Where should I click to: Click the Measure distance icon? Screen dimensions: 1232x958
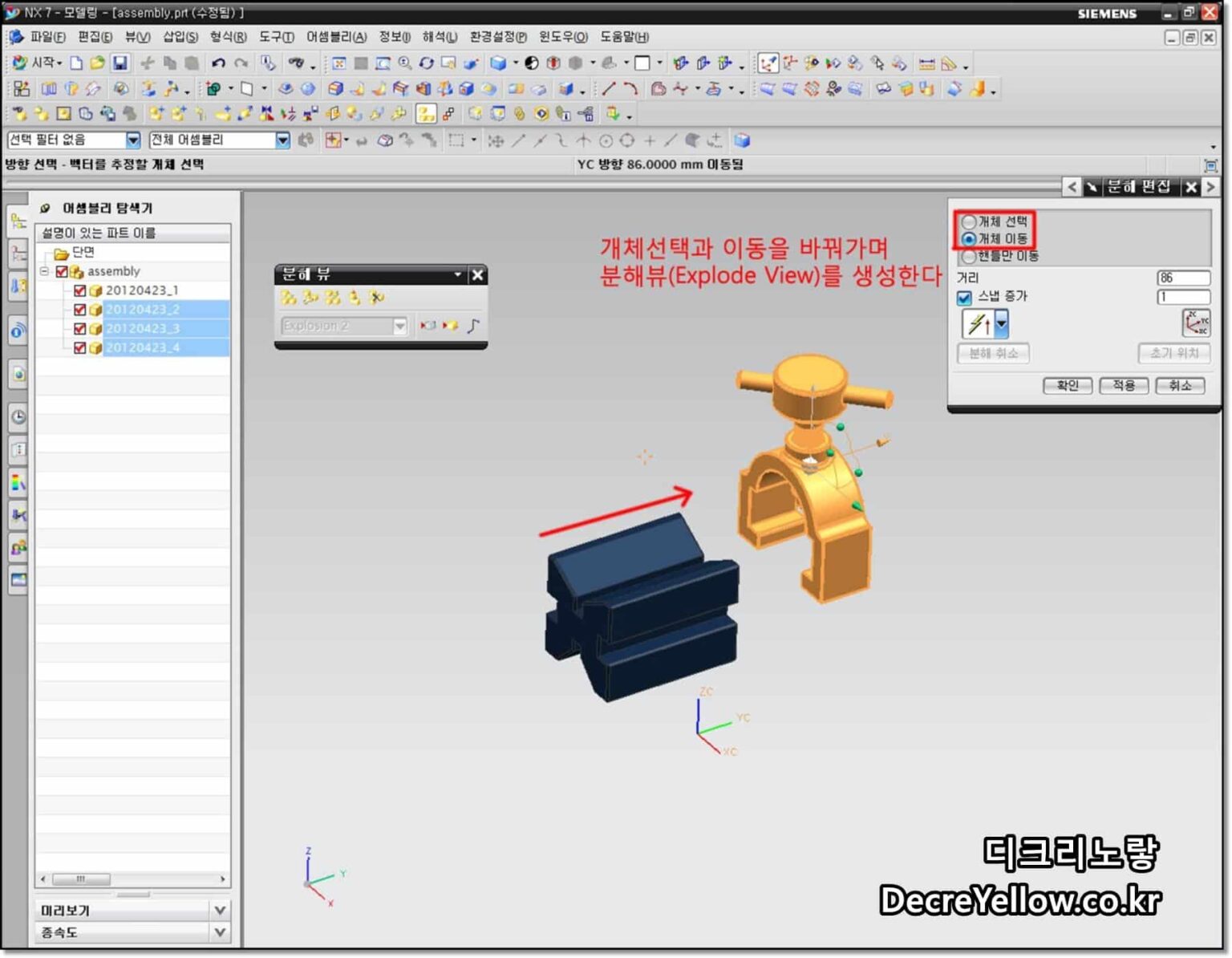coord(926,63)
